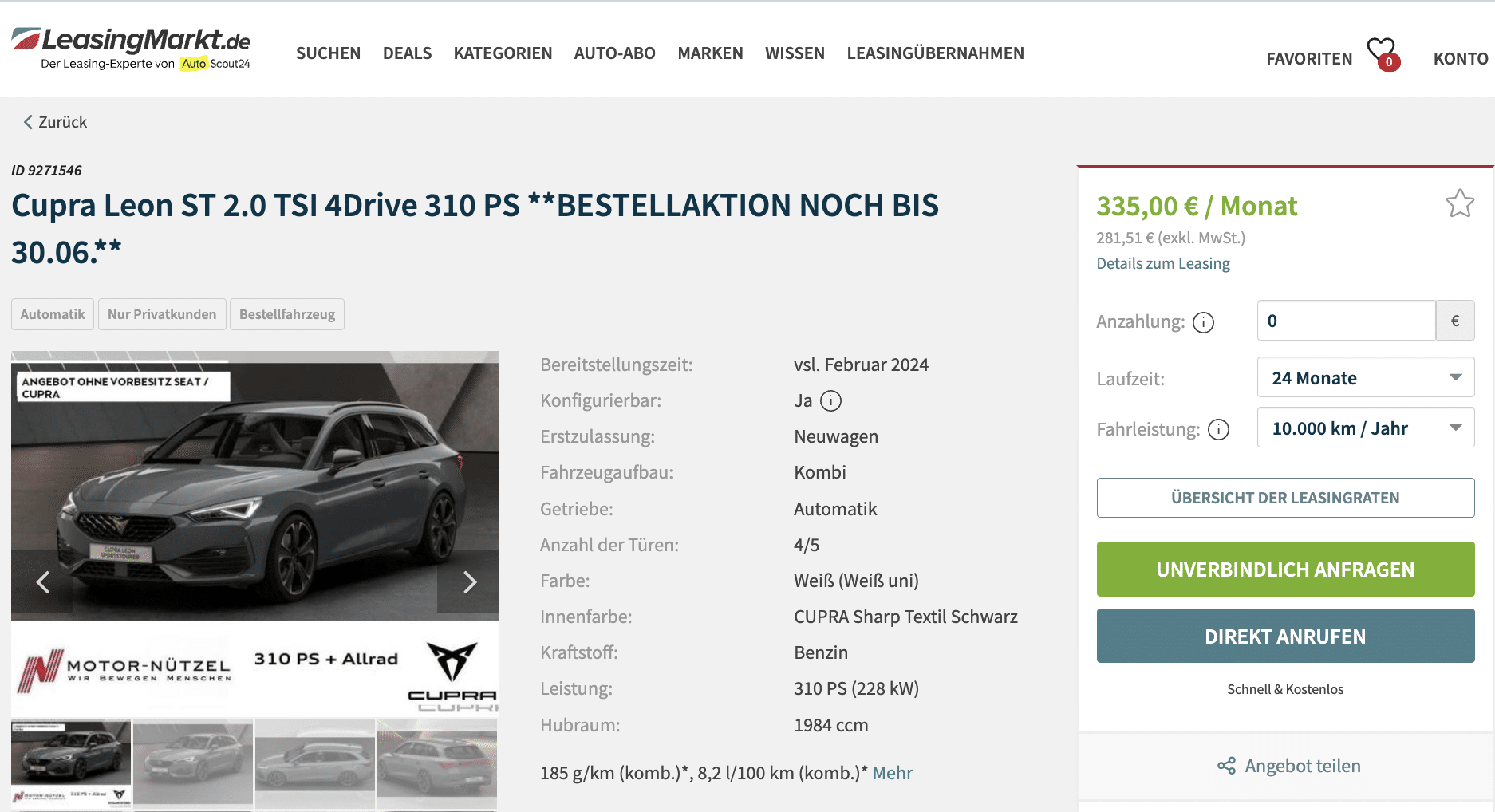Open the KONTO menu
The image size is (1495, 812).
(1460, 59)
